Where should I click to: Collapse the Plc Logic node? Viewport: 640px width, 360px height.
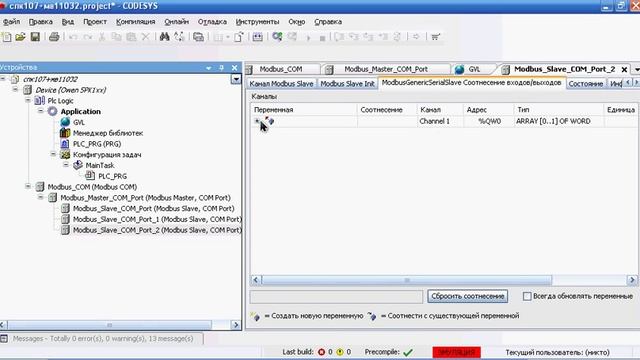click(28, 100)
